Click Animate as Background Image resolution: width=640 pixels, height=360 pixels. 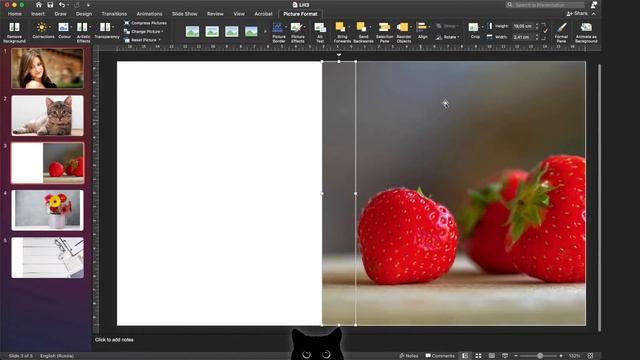[x=586, y=32]
